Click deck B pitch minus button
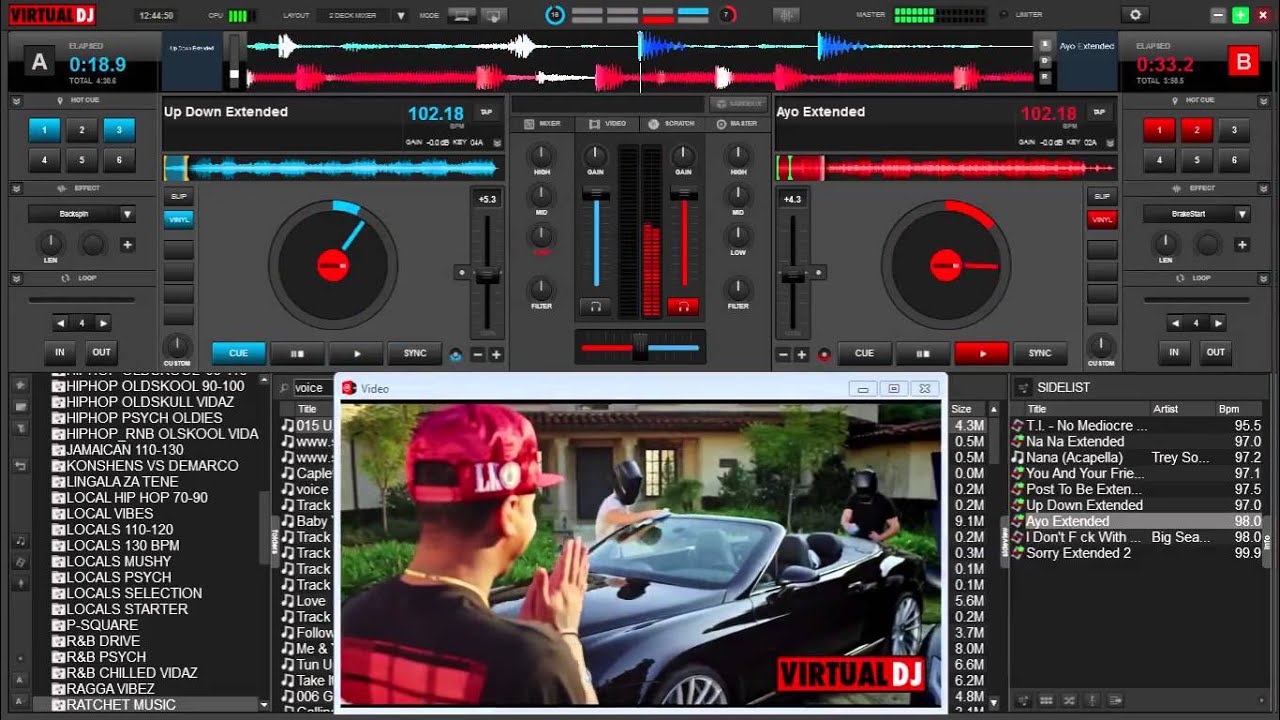The height and width of the screenshot is (720, 1280). (783, 354)
